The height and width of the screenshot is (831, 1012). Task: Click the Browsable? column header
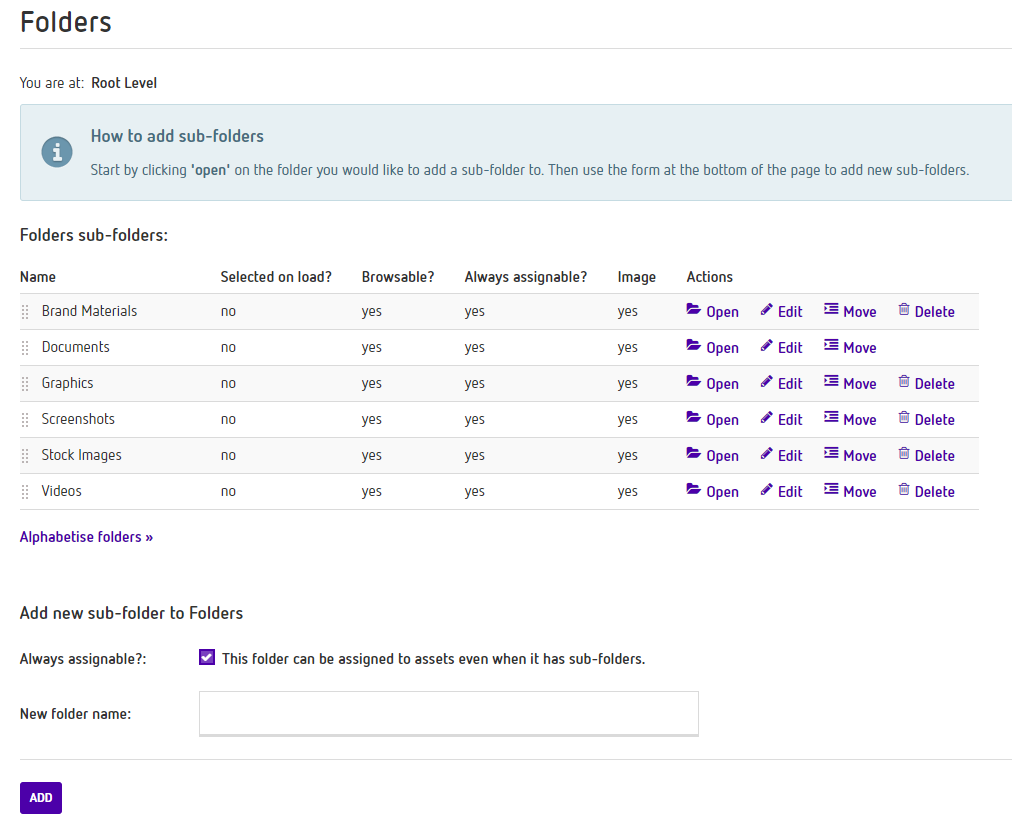(398, 277)
